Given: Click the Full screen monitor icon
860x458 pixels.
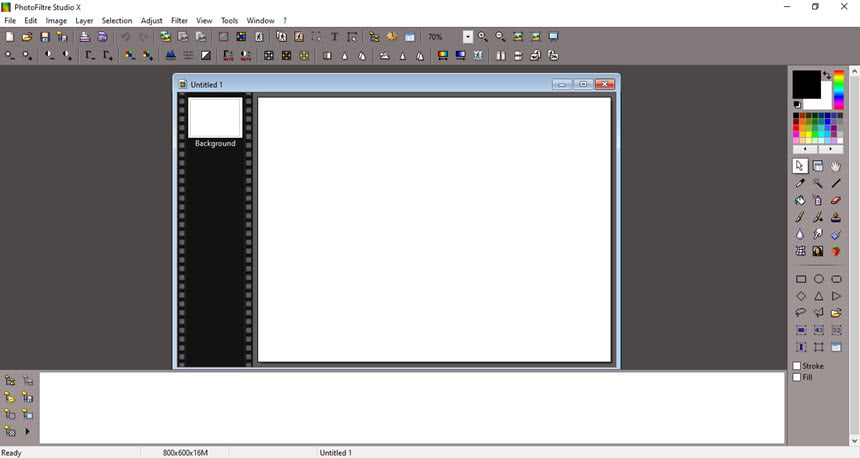Looking at the screenshot, I should (x=553, y=37).
